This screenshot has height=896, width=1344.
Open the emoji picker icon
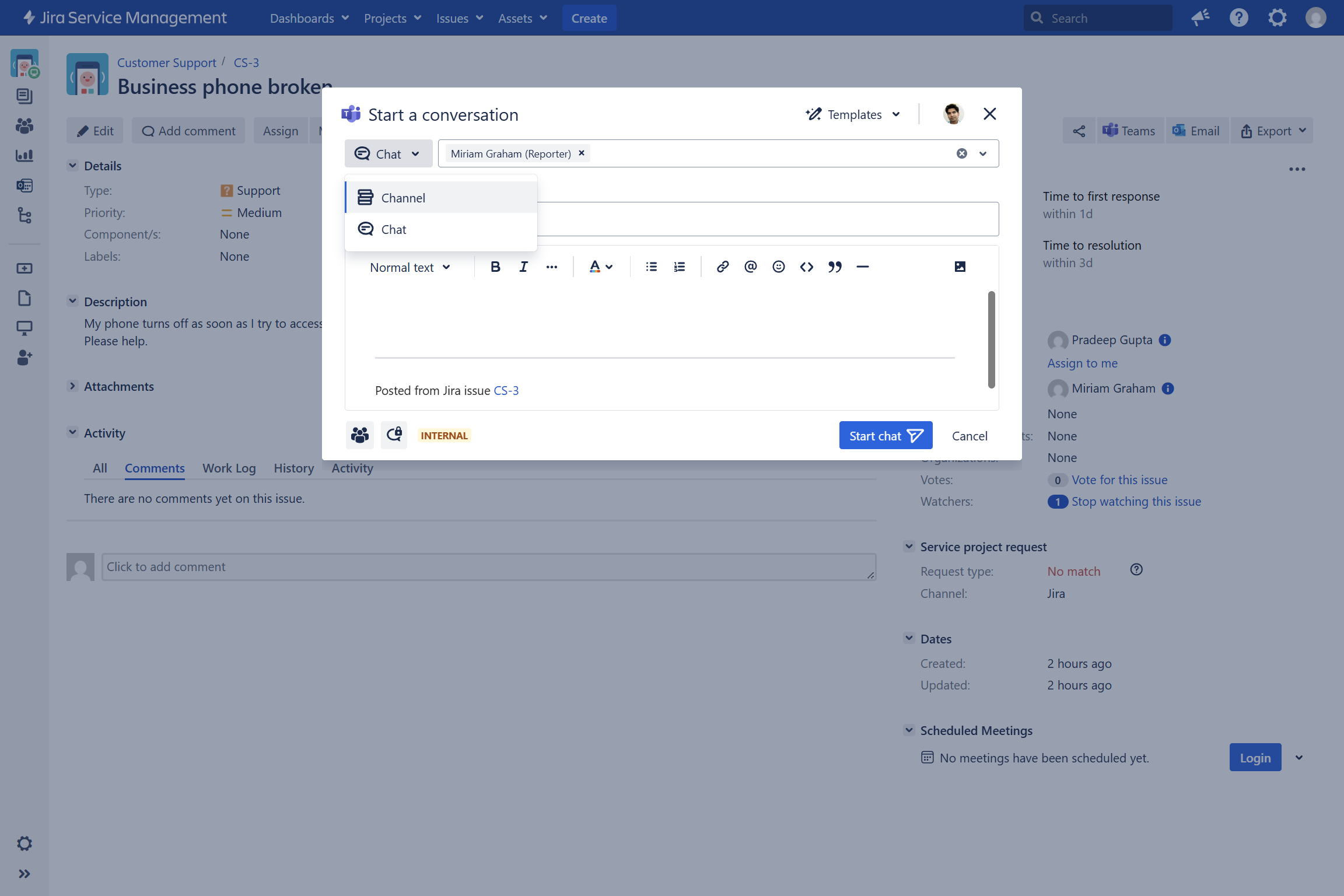point(778,267)
